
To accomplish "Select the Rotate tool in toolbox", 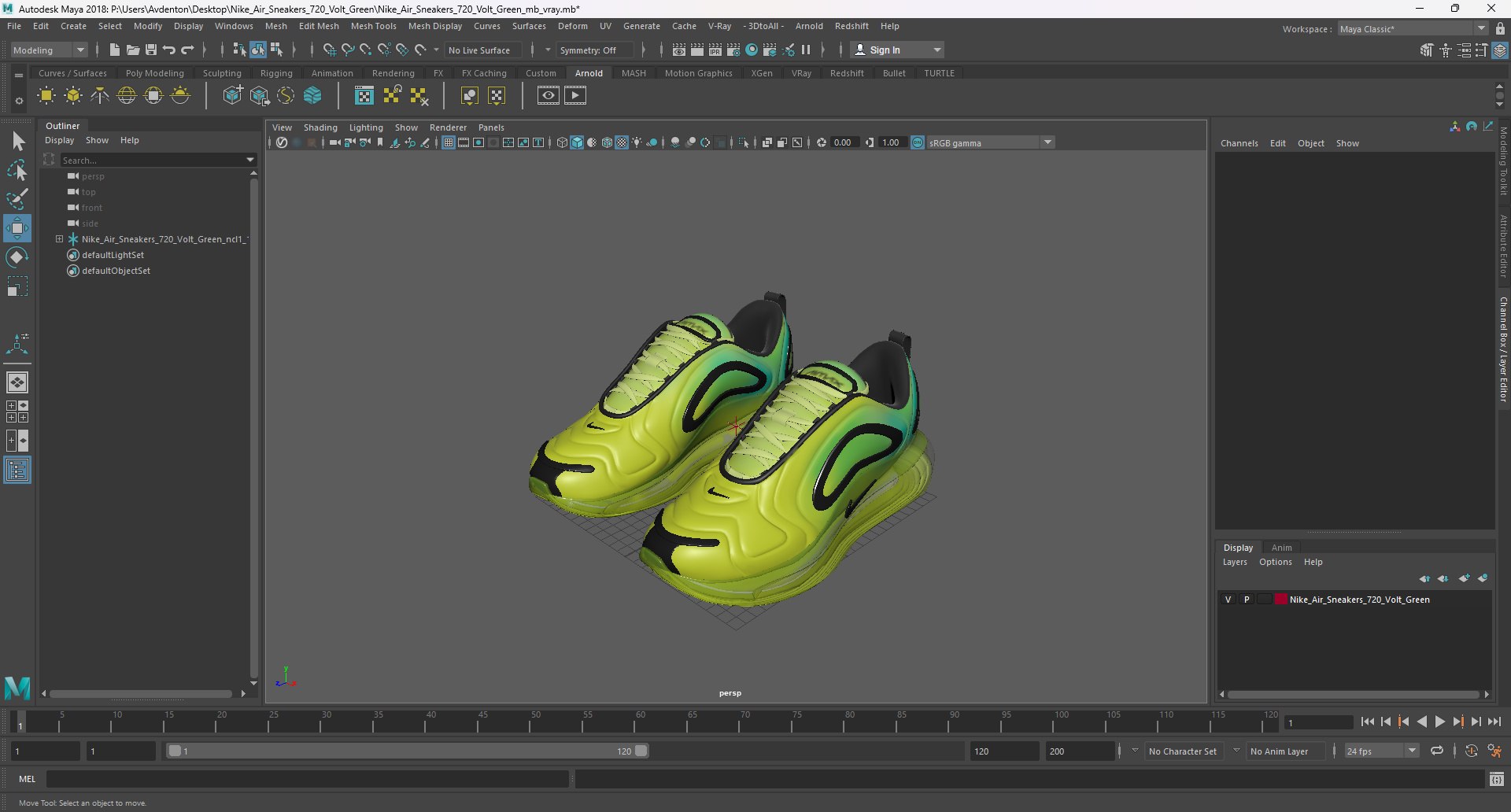I will click(17, 257).
